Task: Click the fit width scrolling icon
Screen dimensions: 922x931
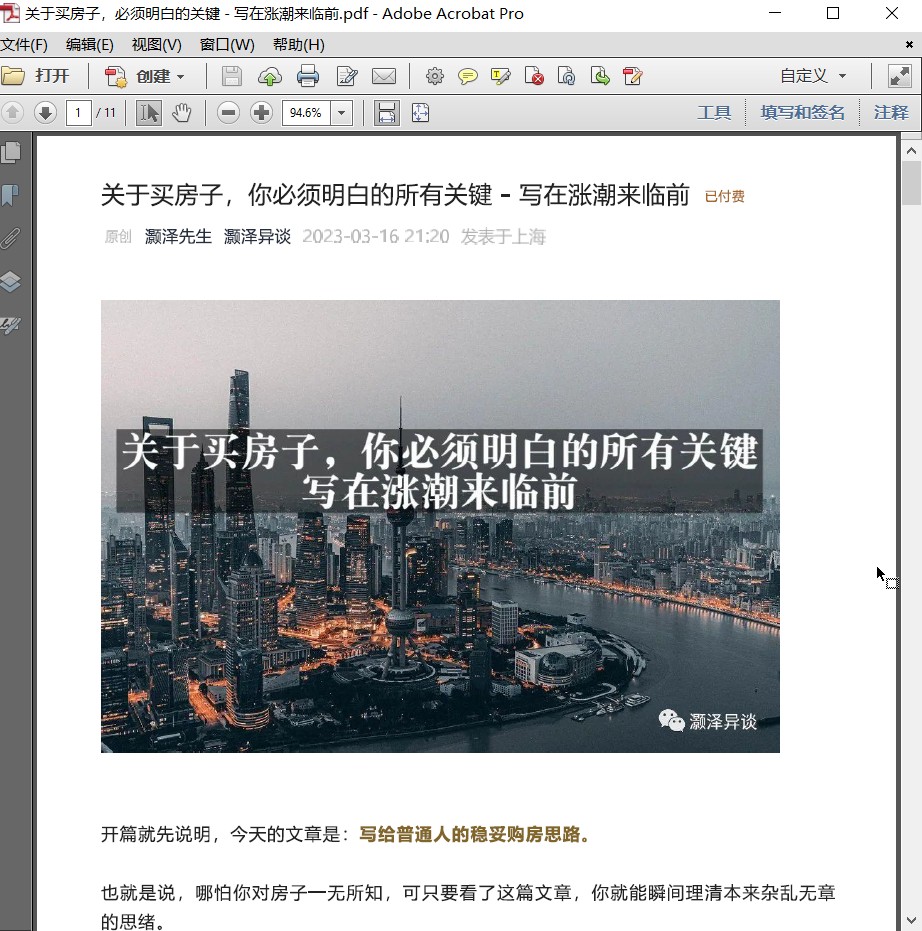Action: pyautogui.click(x=386, y=113)
